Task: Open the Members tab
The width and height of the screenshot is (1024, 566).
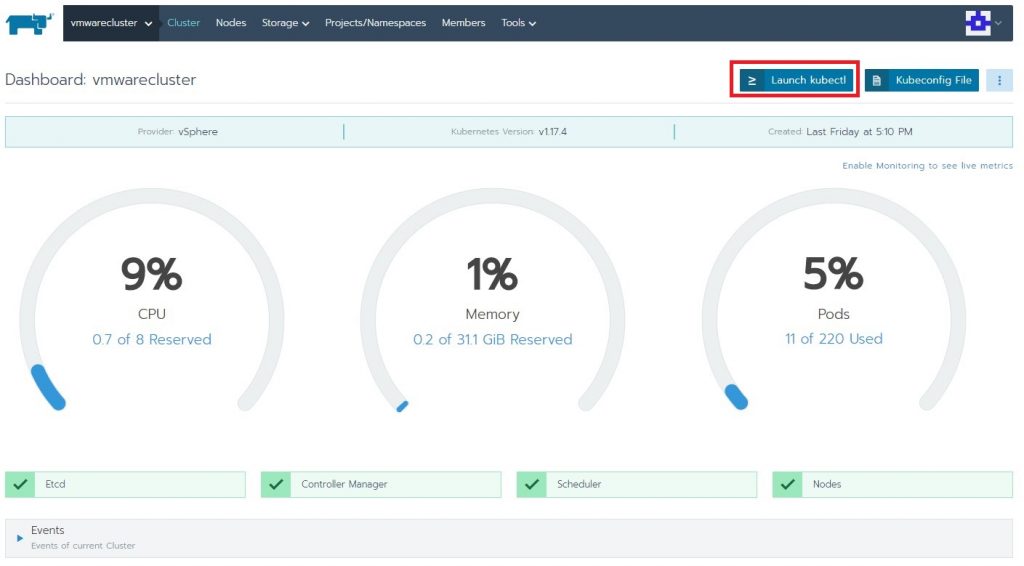Action: [464, 23]
